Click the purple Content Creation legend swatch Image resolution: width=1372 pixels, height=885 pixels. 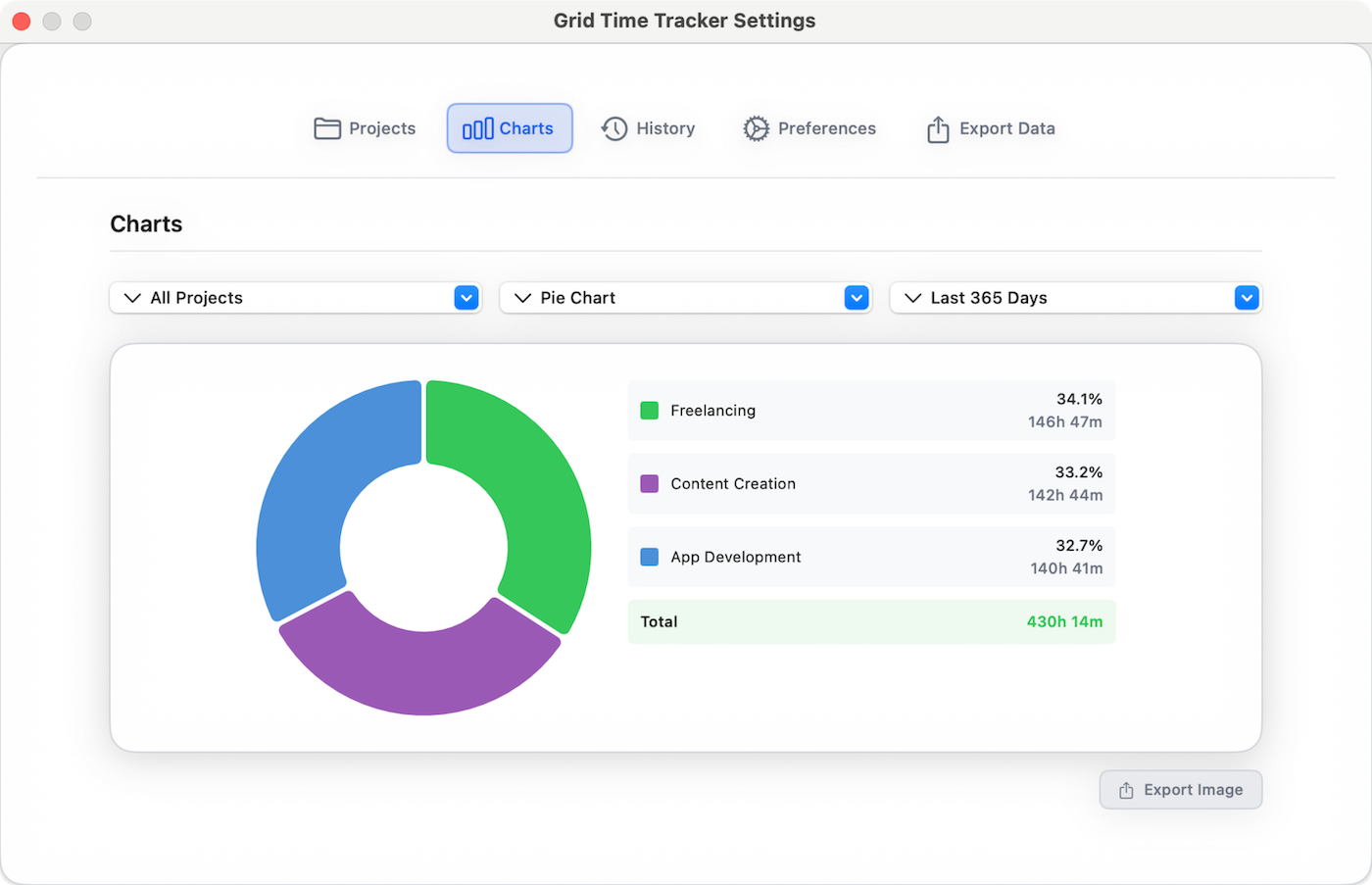[x=649, y=484]
